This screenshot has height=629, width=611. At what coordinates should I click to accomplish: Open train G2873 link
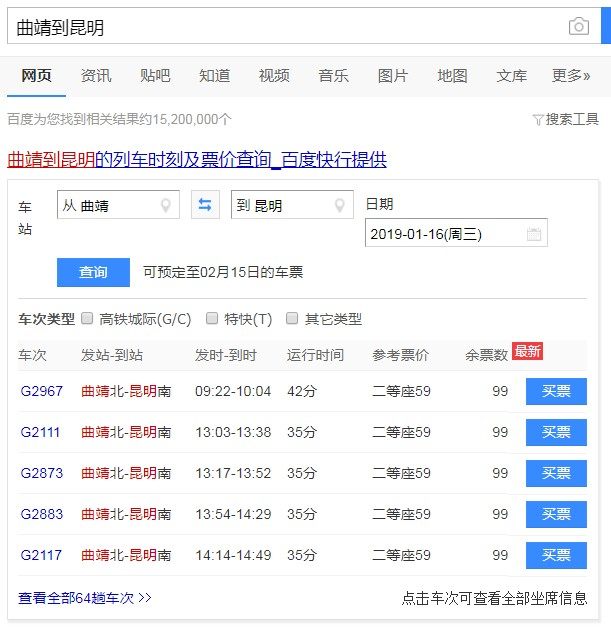tap(42, 473)
